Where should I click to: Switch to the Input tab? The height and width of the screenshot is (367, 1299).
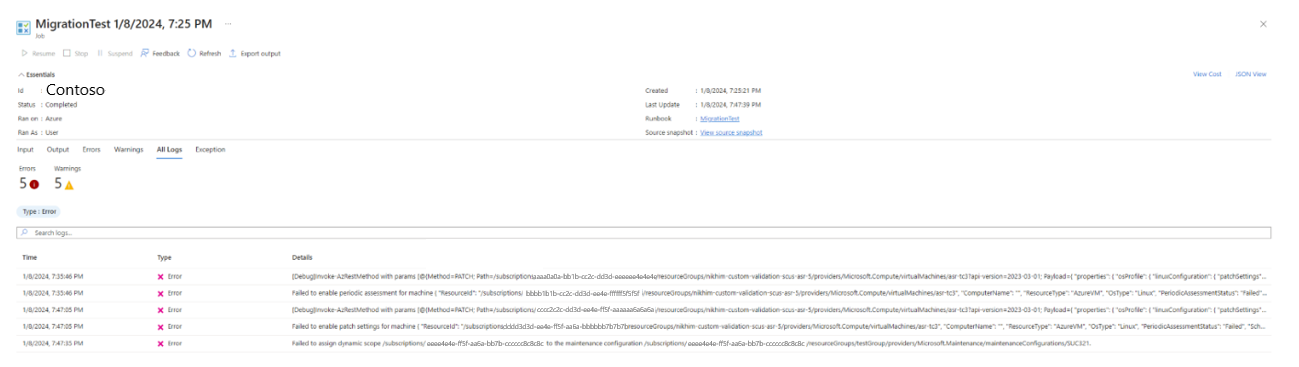point(25,149)
